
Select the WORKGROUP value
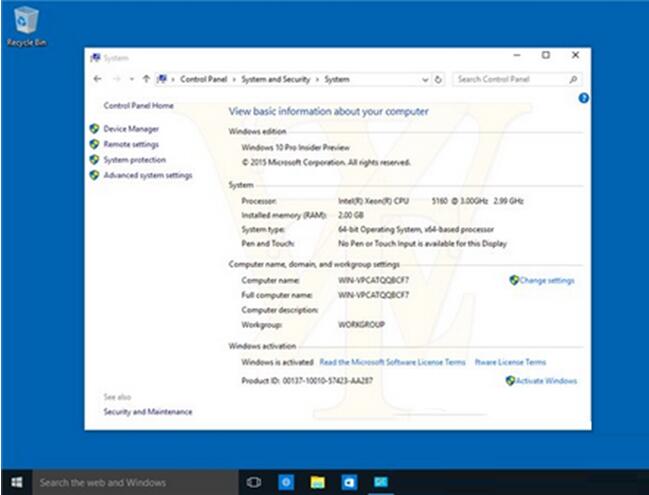click(x=361, y=325)
